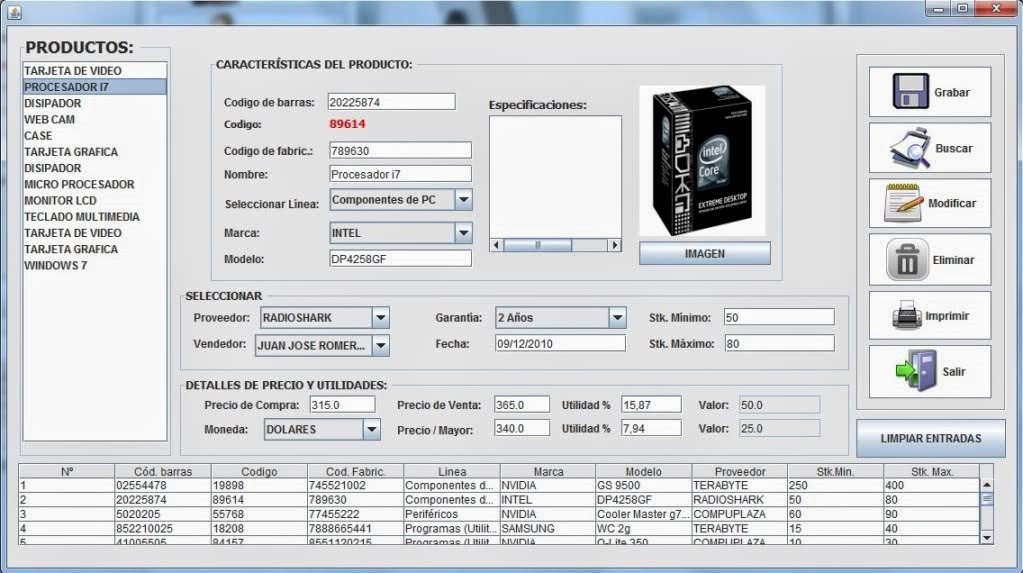Click the Utilidad % 7,94 field
1023x573 pixels.
tap(651, 428)
